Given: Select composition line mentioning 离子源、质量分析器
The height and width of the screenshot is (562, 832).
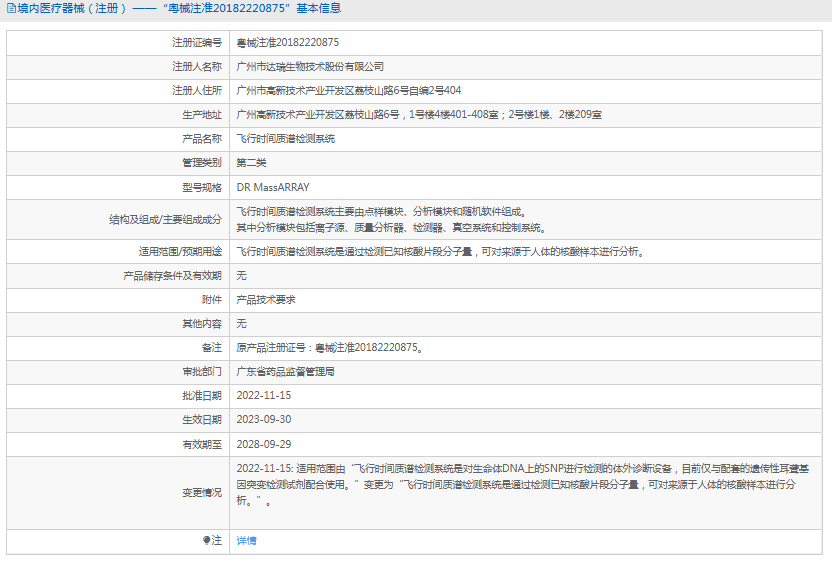Looking at the screenshot, I should 392,228.
